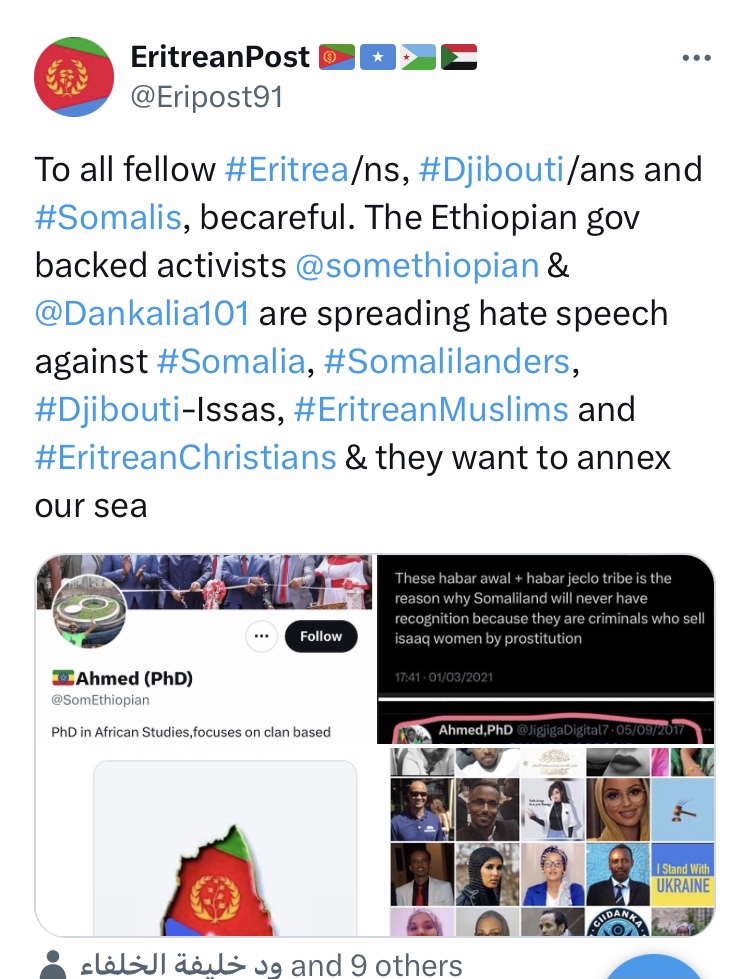This screenshot has height=979, width=750.
Task: Open the #Somalilanders hashtag
Action: 447,362
